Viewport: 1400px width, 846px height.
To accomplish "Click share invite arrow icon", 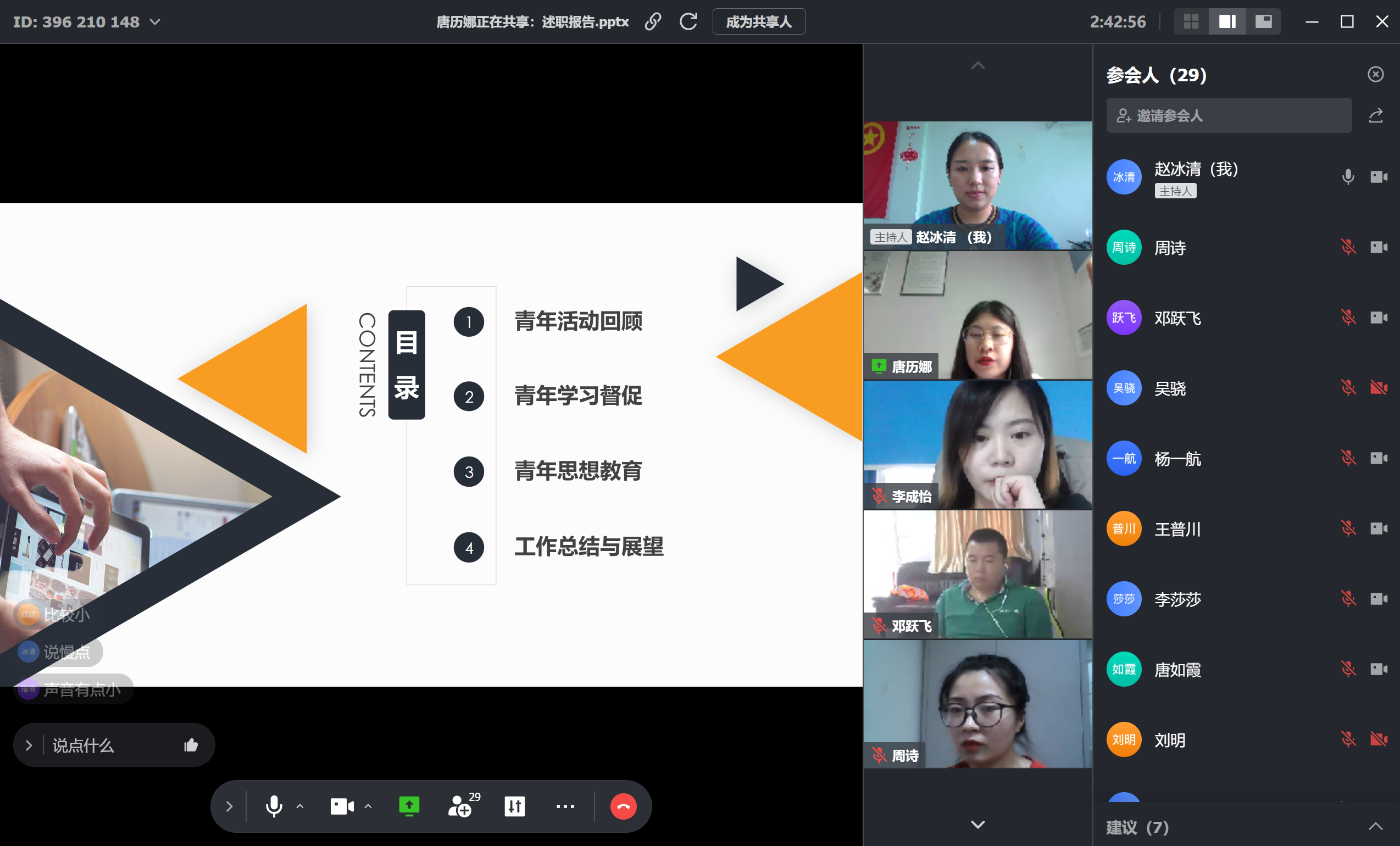I will pyautogui.click(x=1376, y=116).
